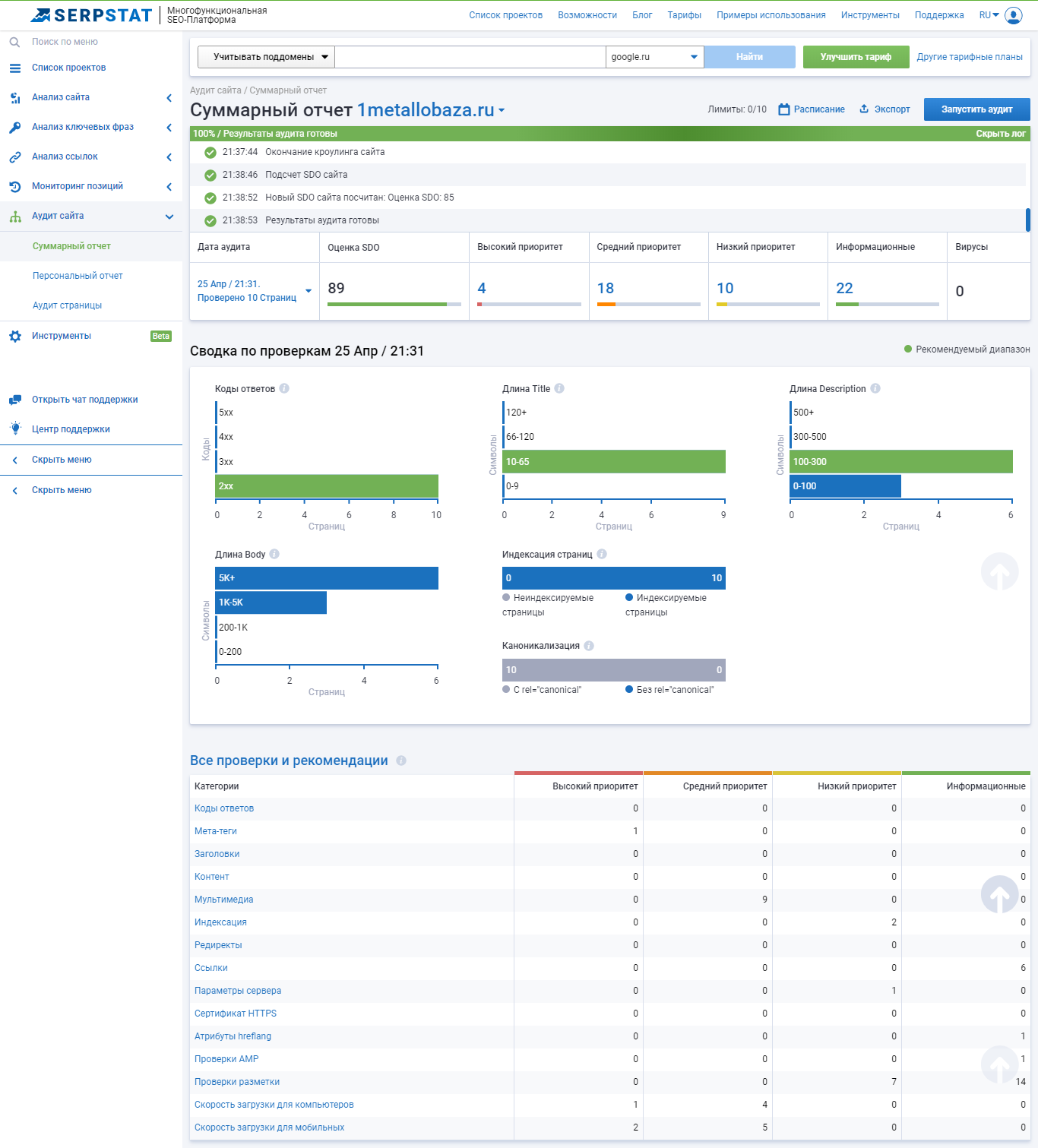
Task: Click scroll-to-top arrow beside the charts
Action: pos(1000,571)
